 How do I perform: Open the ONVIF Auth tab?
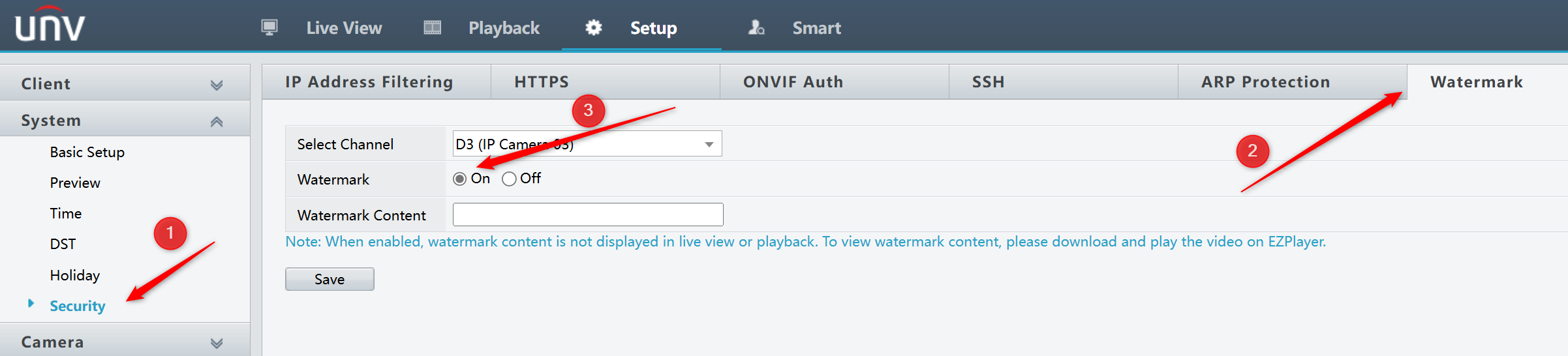(834, 82)
